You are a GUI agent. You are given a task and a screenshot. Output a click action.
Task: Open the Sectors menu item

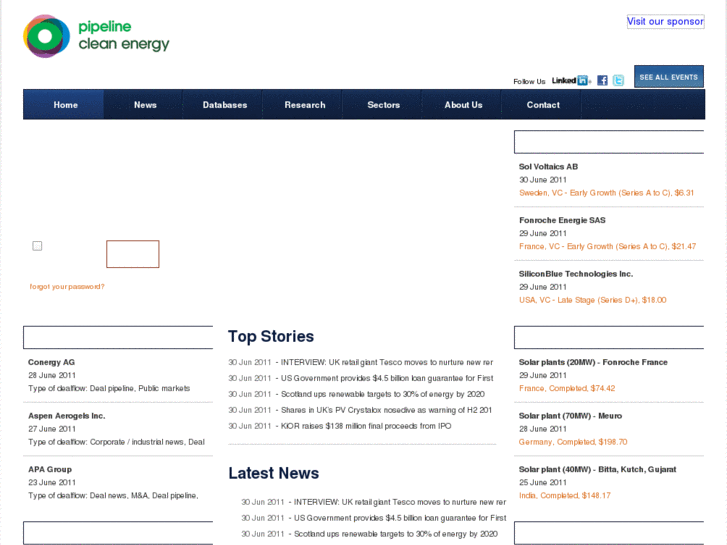(x=383, y=105)
